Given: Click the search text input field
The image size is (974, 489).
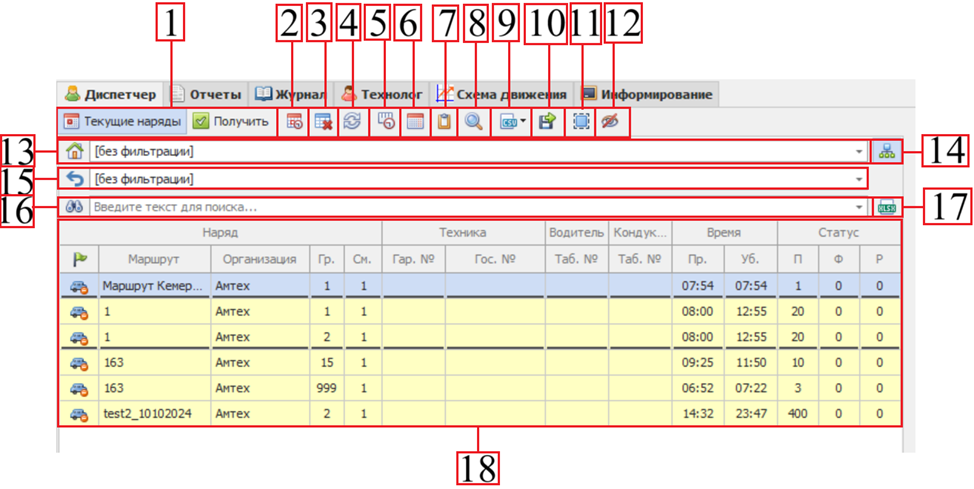Looking at the screenshot, I should point(470,207).
